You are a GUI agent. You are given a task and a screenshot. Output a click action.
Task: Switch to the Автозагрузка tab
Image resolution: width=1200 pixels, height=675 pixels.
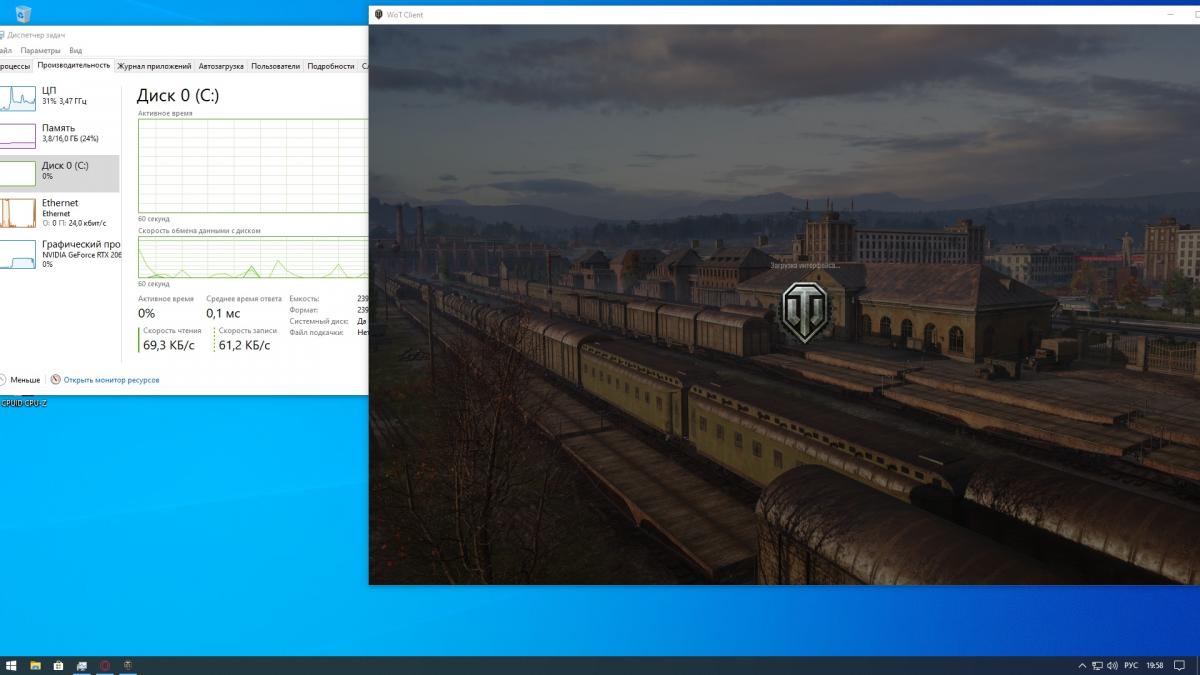click(x=221, y=66)
